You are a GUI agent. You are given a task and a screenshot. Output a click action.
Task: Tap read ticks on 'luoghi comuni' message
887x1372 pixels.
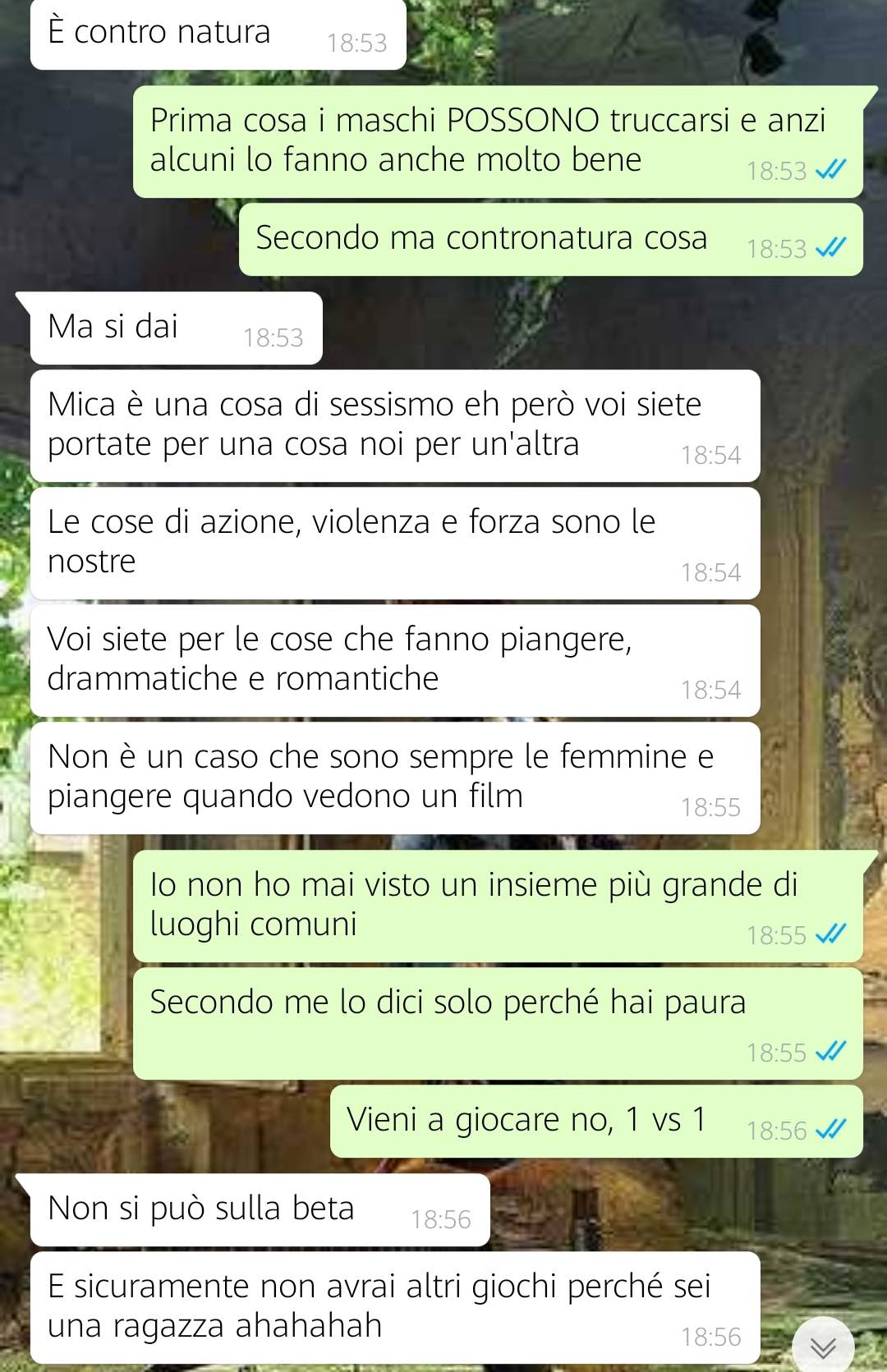click(x=830, y=934)
